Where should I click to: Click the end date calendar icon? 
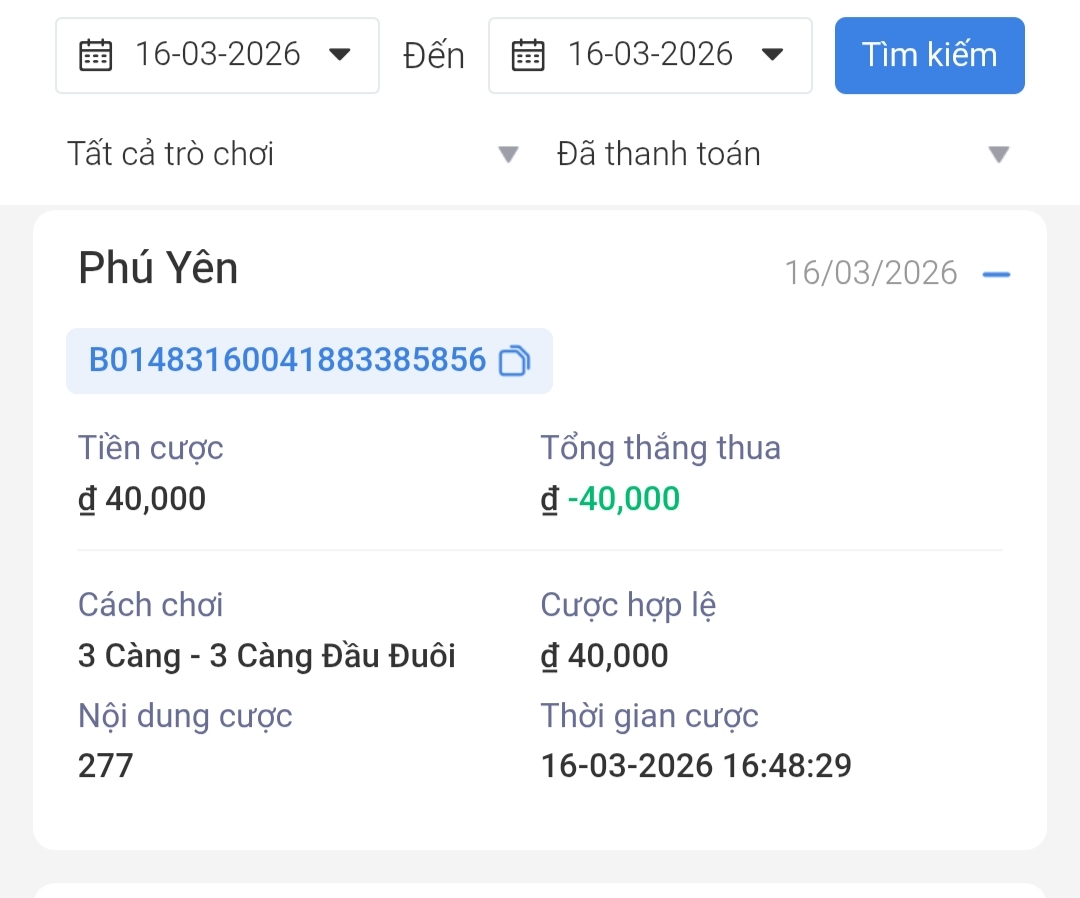click(528, 55)
